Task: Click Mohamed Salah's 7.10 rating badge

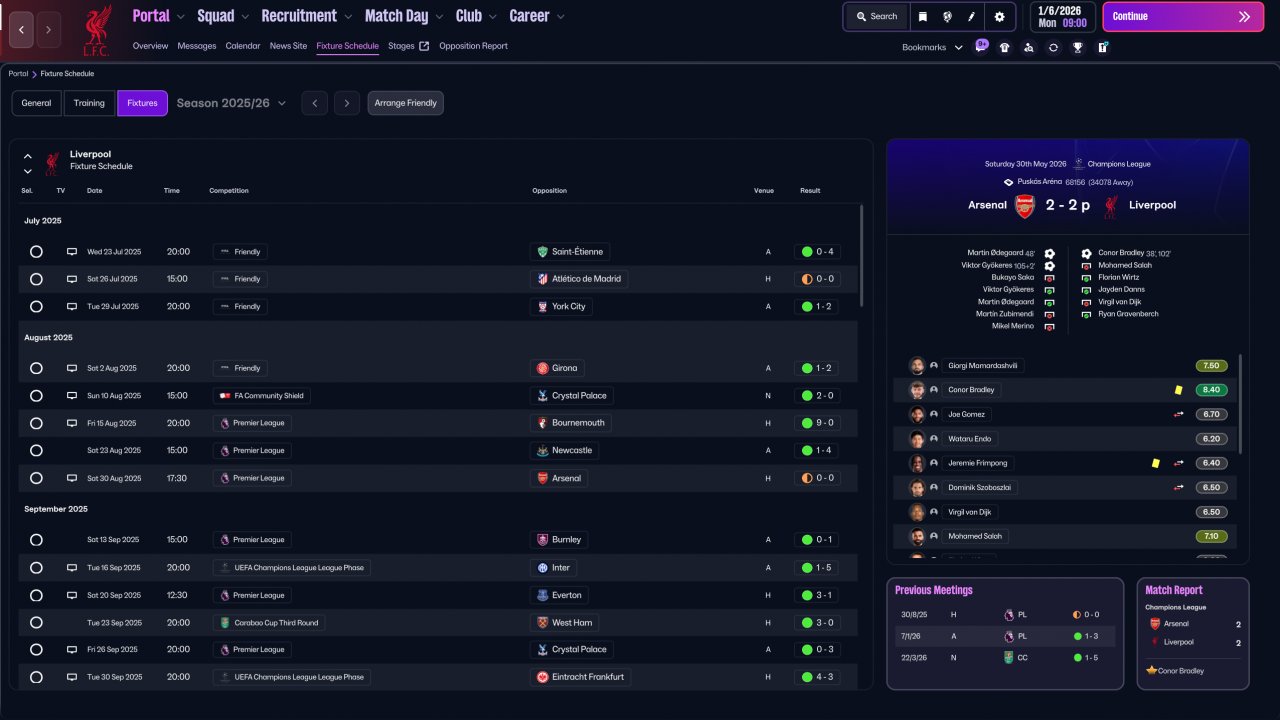Action: (x=1211, y=536)
